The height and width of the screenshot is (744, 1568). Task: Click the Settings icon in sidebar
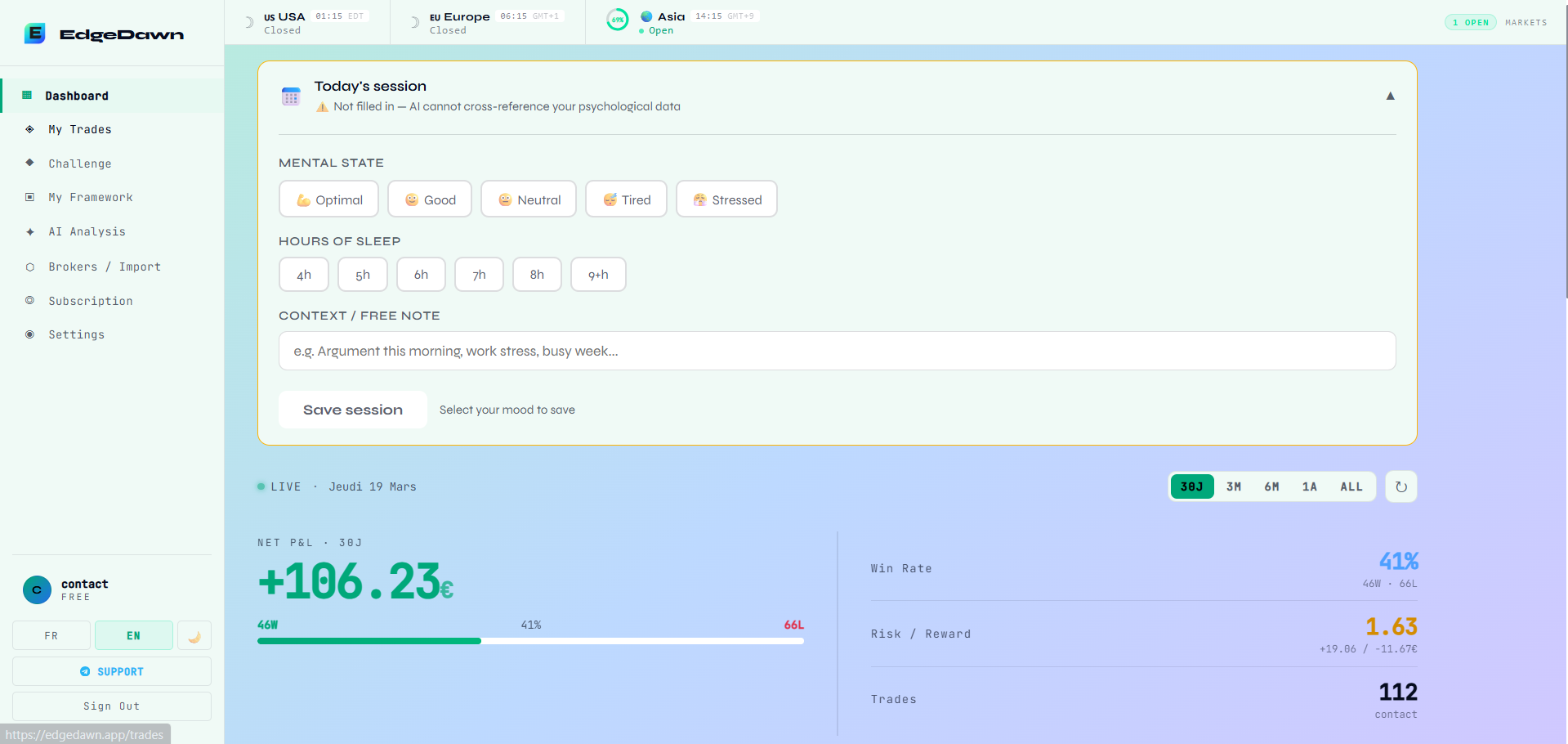29,334
